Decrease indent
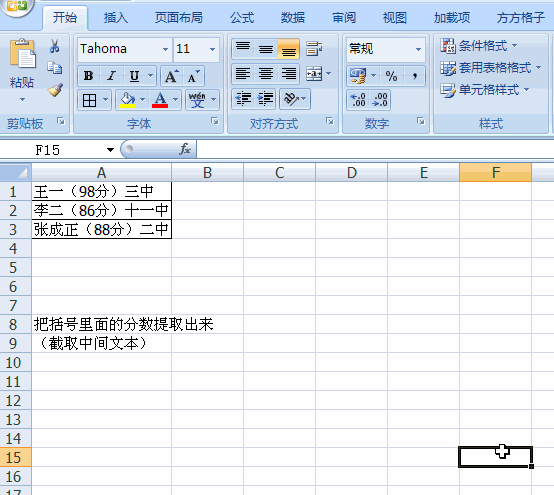554x495 pixels. pos(243,99)
